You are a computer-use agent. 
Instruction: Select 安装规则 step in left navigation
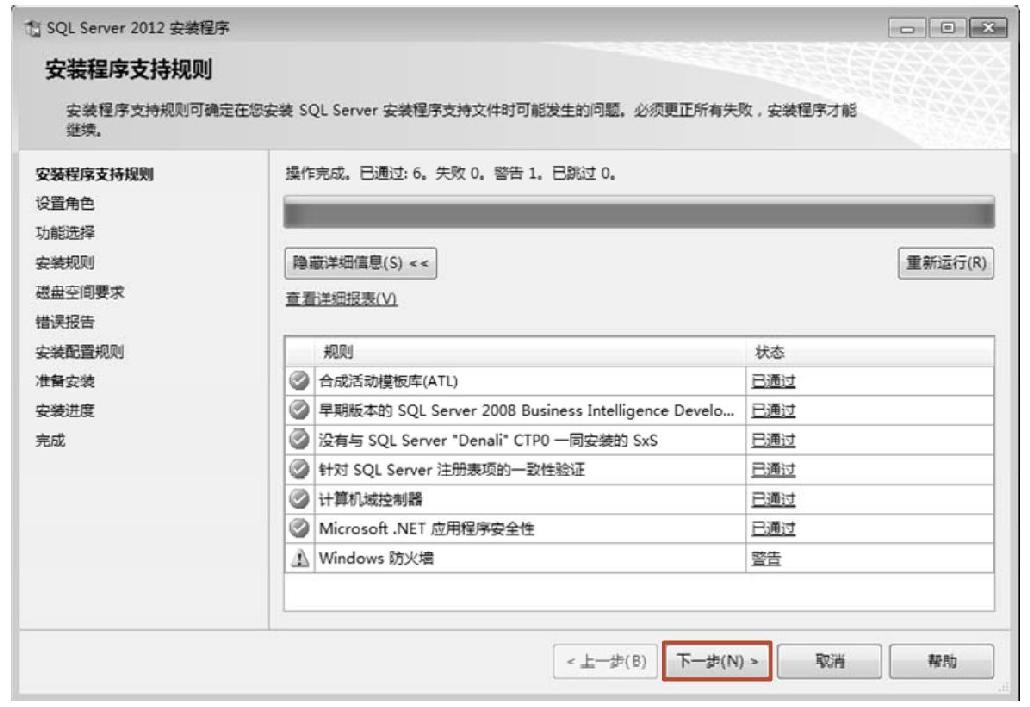(x=65, y=263)
